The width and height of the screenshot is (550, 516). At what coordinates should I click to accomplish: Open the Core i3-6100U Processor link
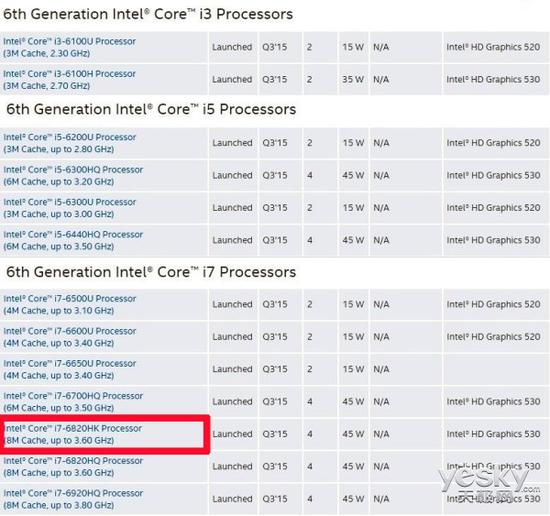pyautogui.click(x=69, y=47)
